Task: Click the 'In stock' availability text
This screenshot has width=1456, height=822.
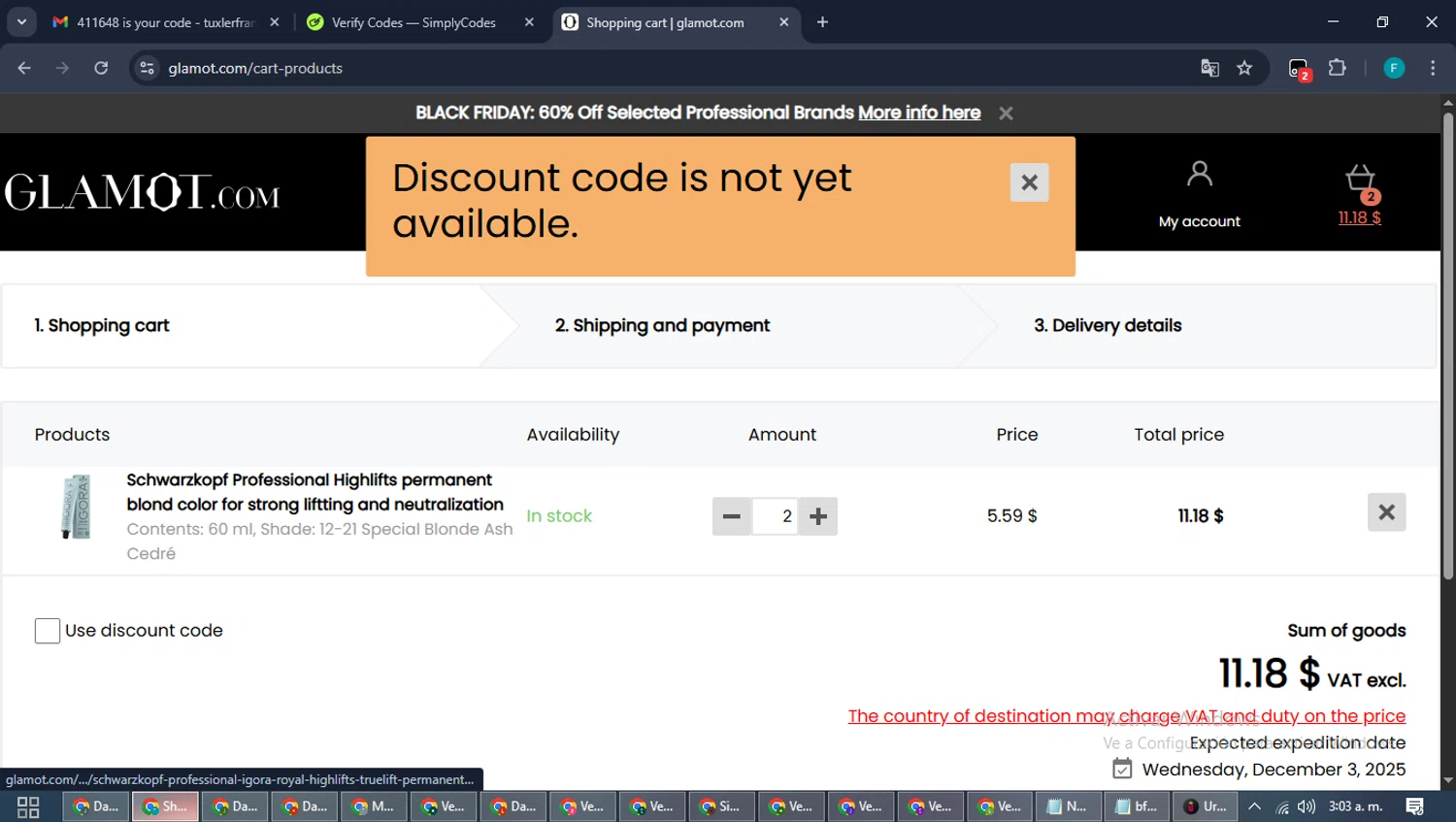Action: [559, 516]
